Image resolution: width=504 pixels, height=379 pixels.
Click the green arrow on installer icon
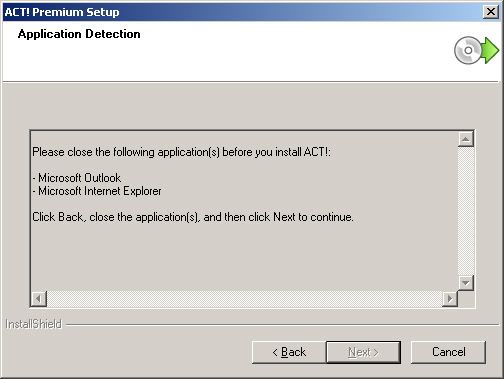[x=490, y=50]
